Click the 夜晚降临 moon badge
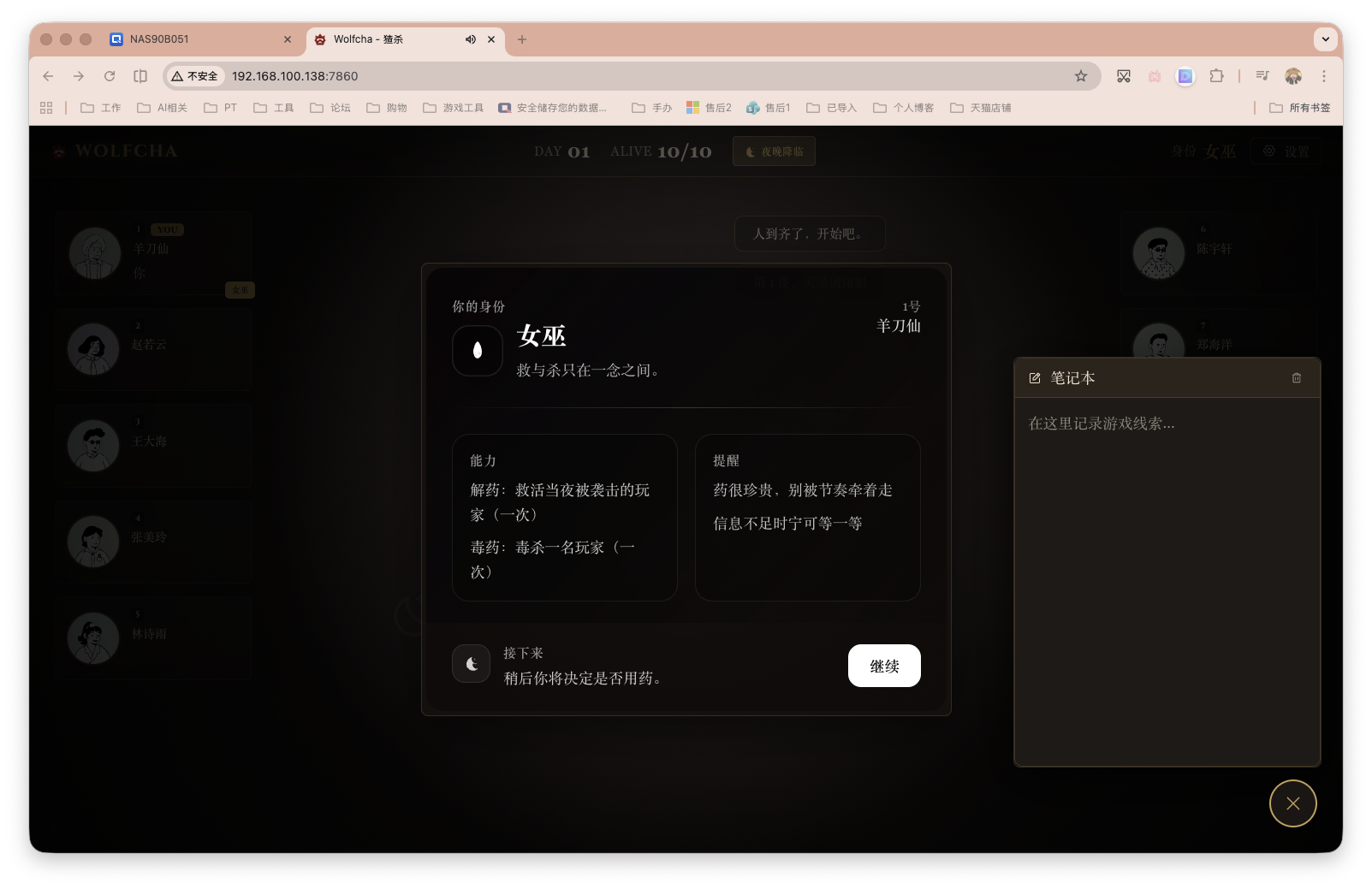Image resolution: width=1372 pixels, height=889 pixels. point(773,151)
